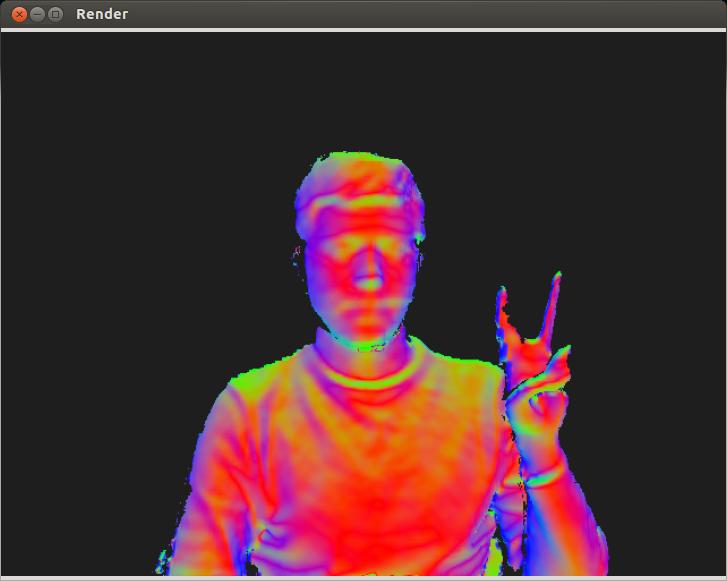
Task: Click the Render title text
Action: tap(102, 14)
